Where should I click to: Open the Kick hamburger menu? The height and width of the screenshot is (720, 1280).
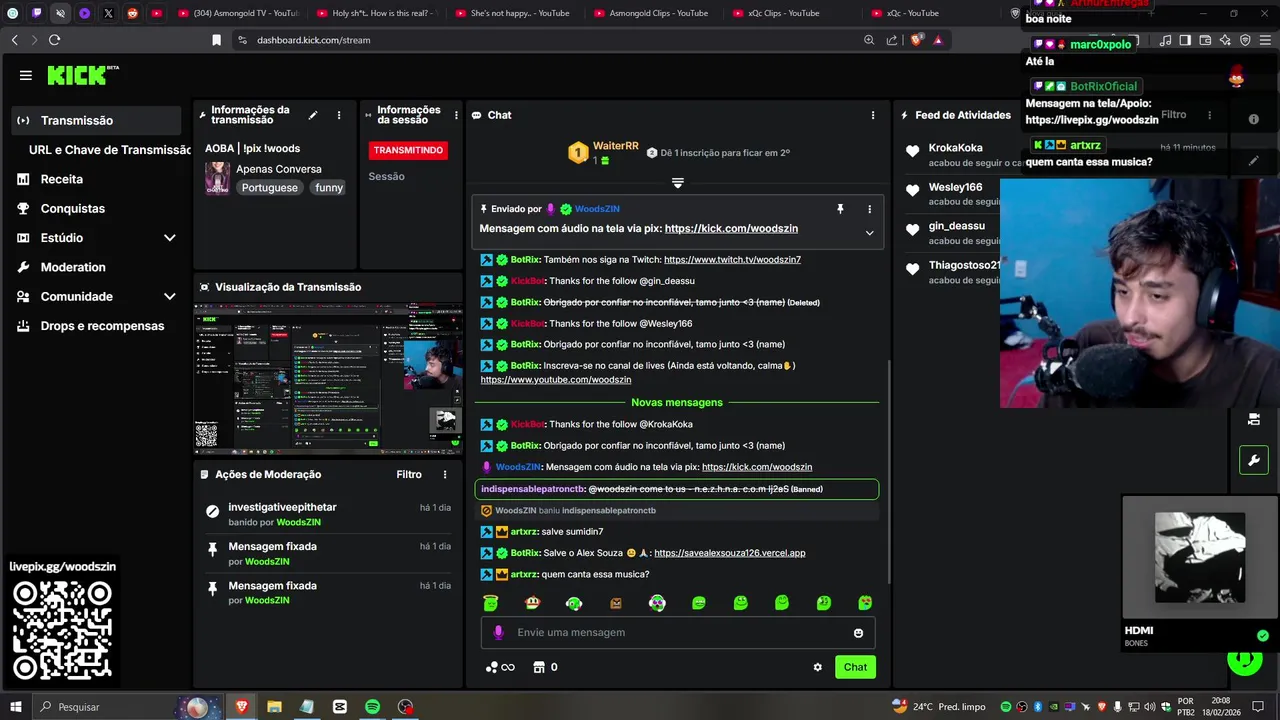[26, 75]
